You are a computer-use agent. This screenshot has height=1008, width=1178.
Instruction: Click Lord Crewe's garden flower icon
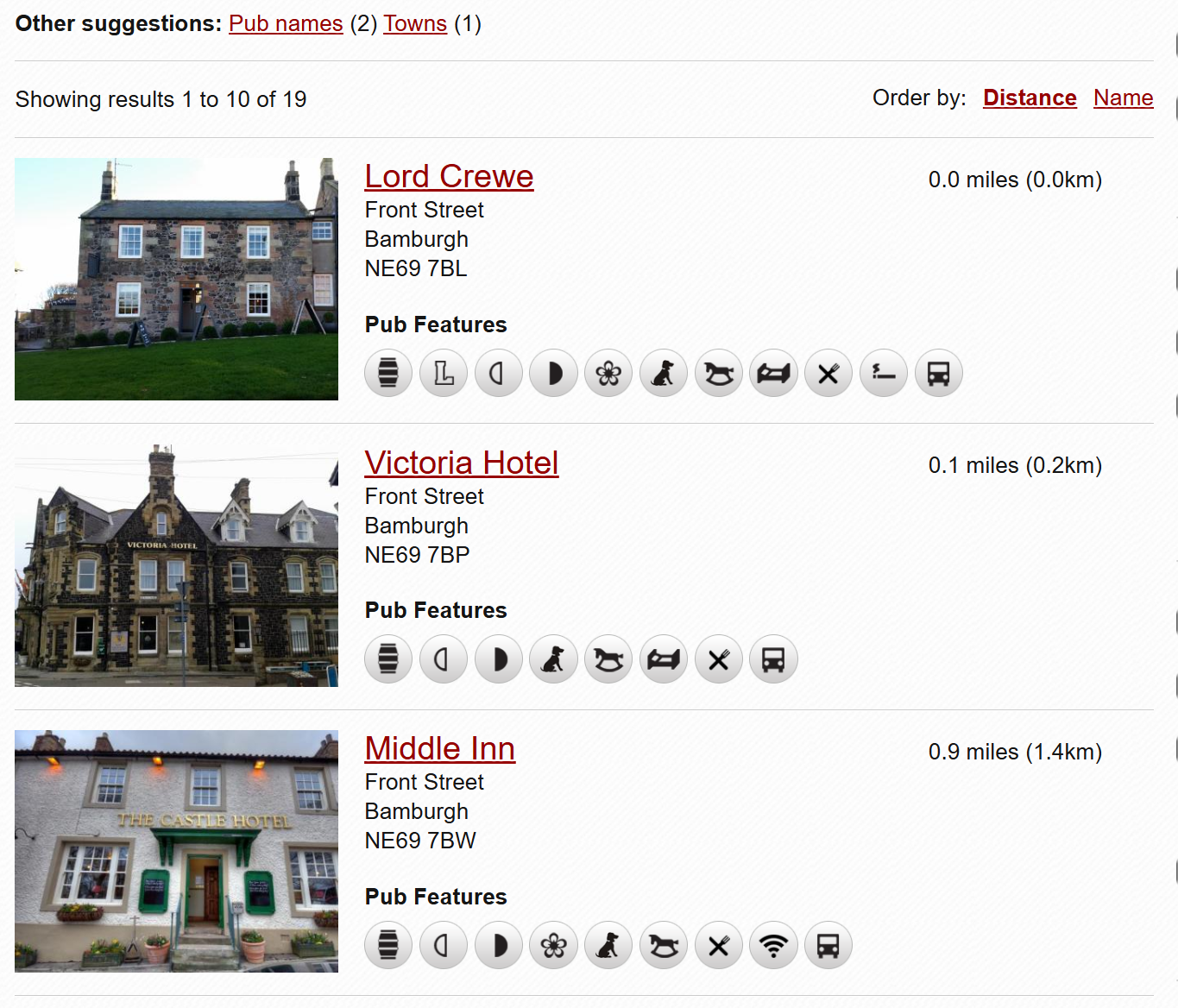[608, 374]
